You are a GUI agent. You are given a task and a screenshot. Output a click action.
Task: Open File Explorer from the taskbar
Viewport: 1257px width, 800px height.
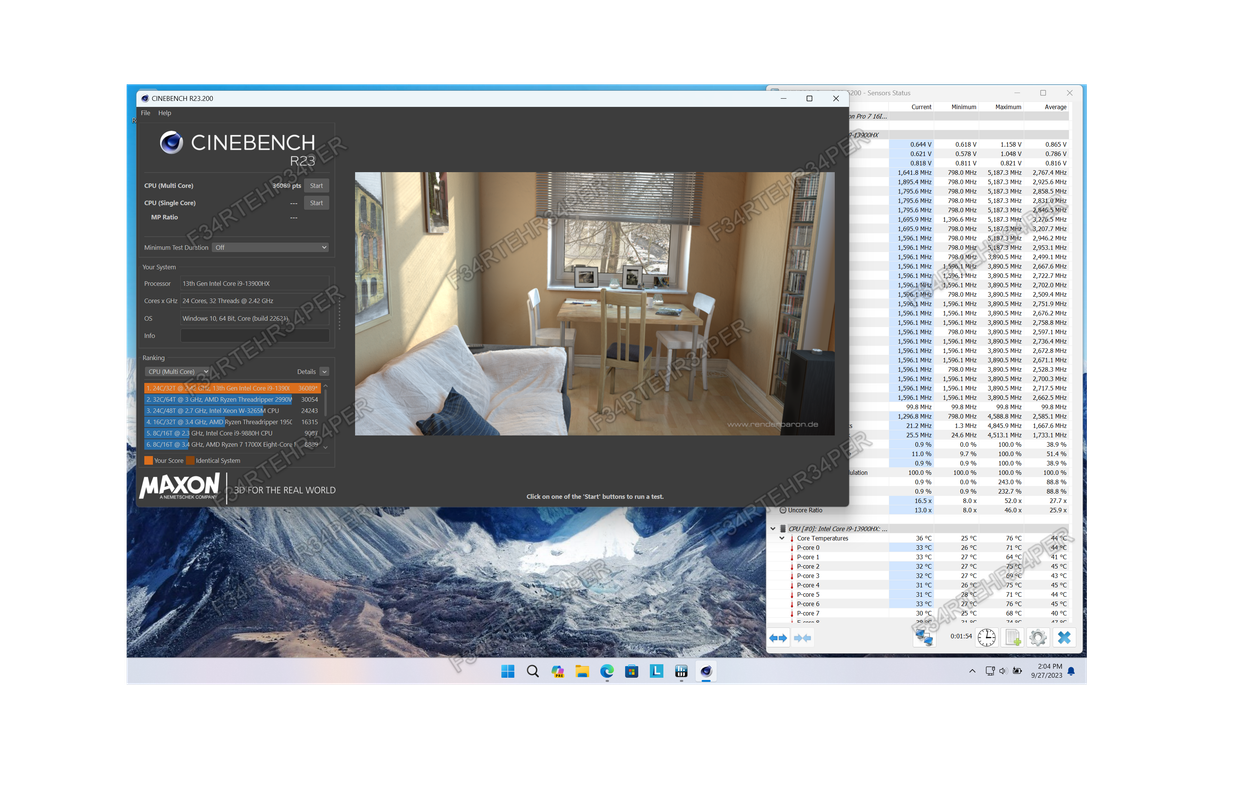pyautogui.click(x=582, y=671)
